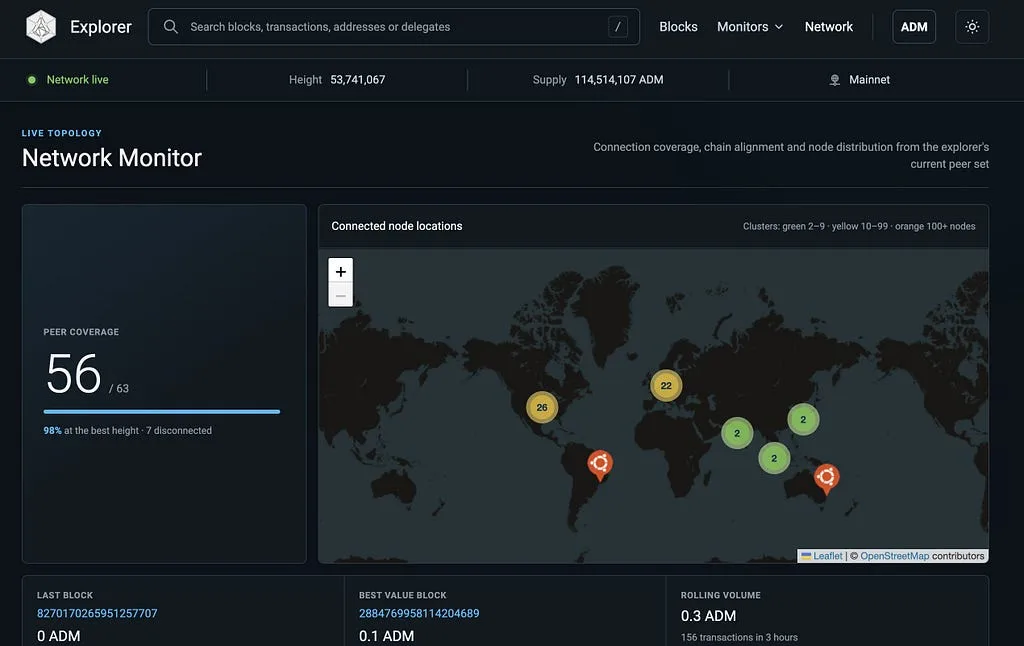Zoom in on the node map
The width and height of the screenshot is (1024, 646).
click(x=340, y=270)
